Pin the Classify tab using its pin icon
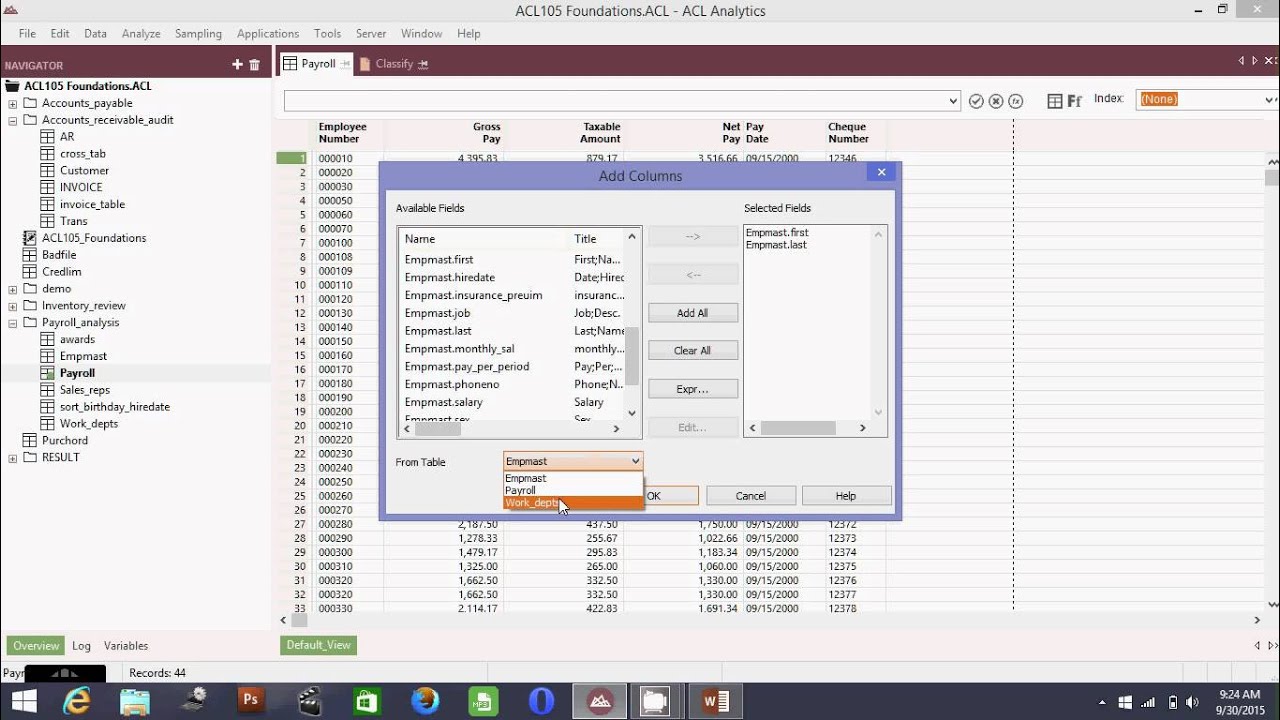The height and width of the screenshot is (720, 1280). click(x=423, y=64)
